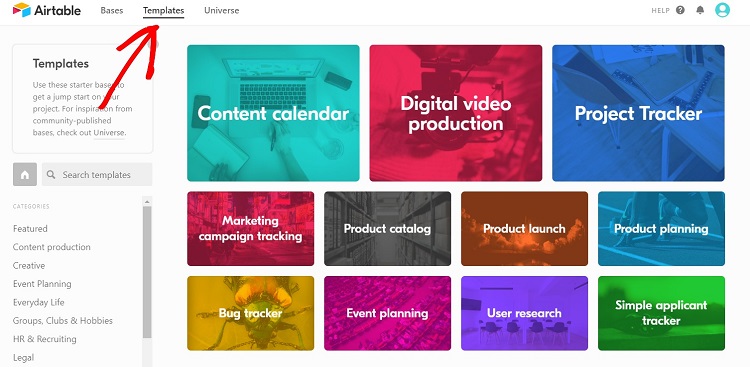Viewport: 750px width, 367px height.
Task: Focus the Search templates field
Action: pos(97,175)
